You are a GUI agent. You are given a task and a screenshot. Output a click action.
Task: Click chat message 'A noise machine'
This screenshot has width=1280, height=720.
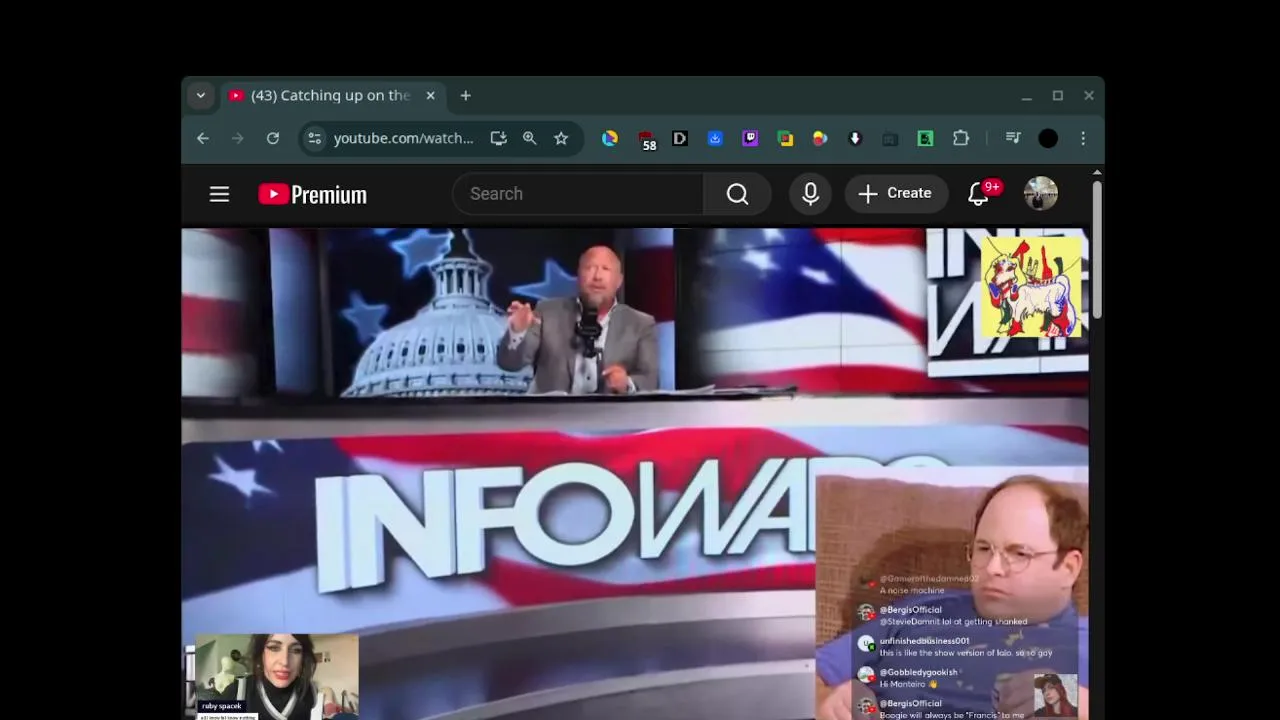(912, 590)
